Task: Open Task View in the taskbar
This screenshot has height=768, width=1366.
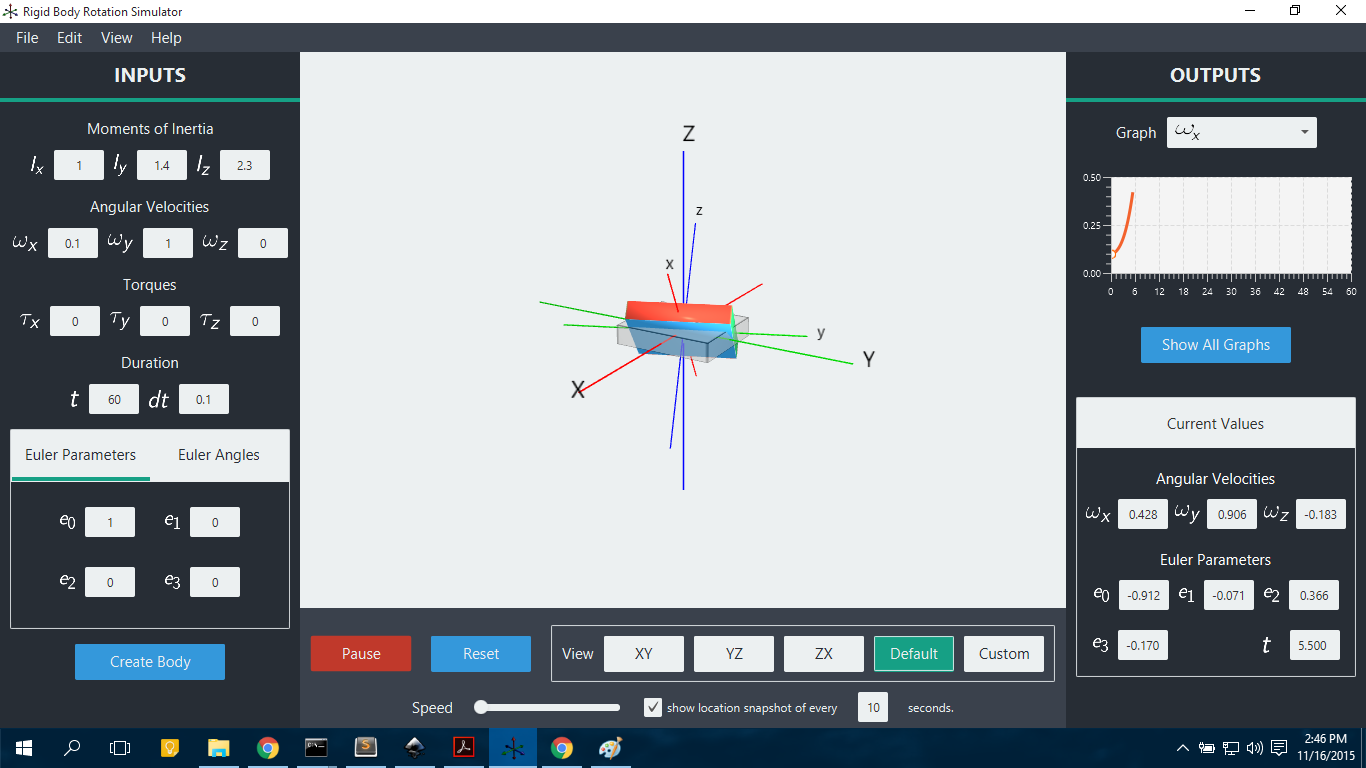Action: pos(120,747)
